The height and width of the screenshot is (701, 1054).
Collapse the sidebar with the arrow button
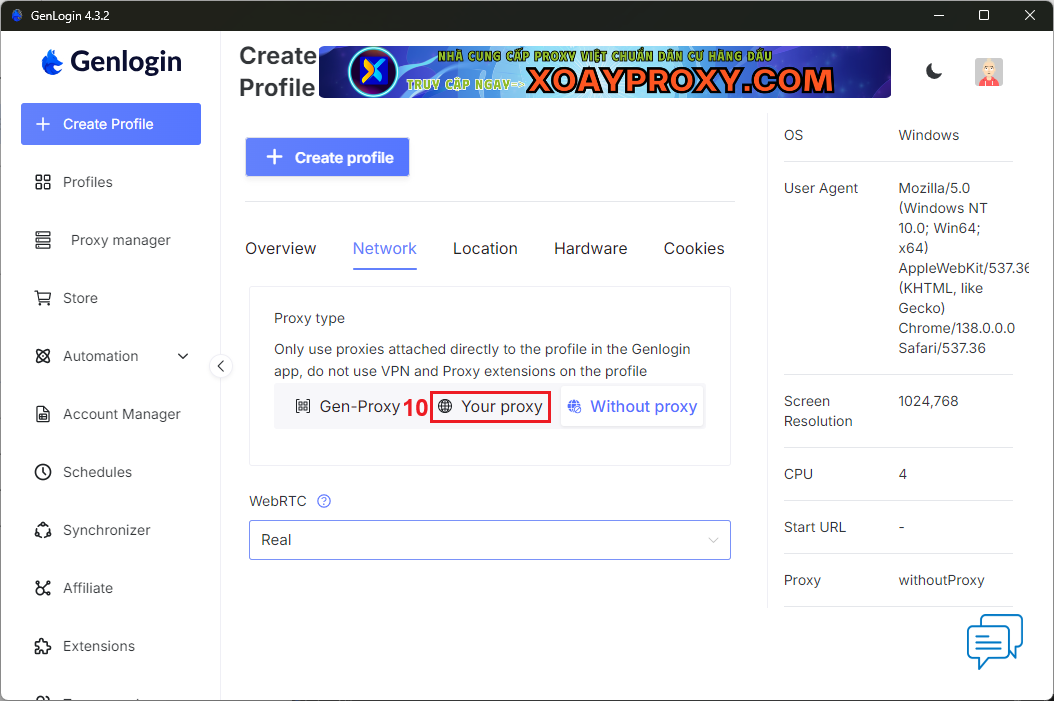click(x=221, y=366)
